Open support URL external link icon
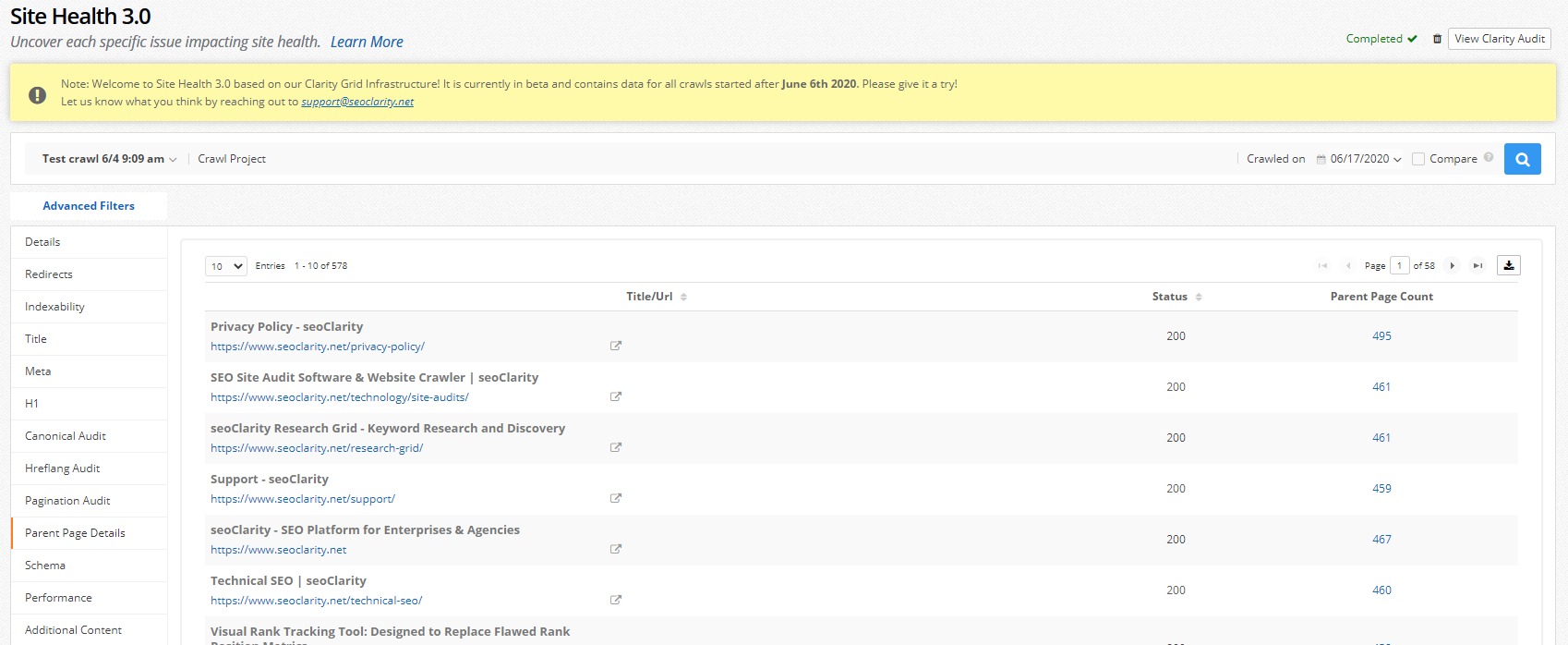Viewport: 1568px width, 645px height. click(616, 498)
